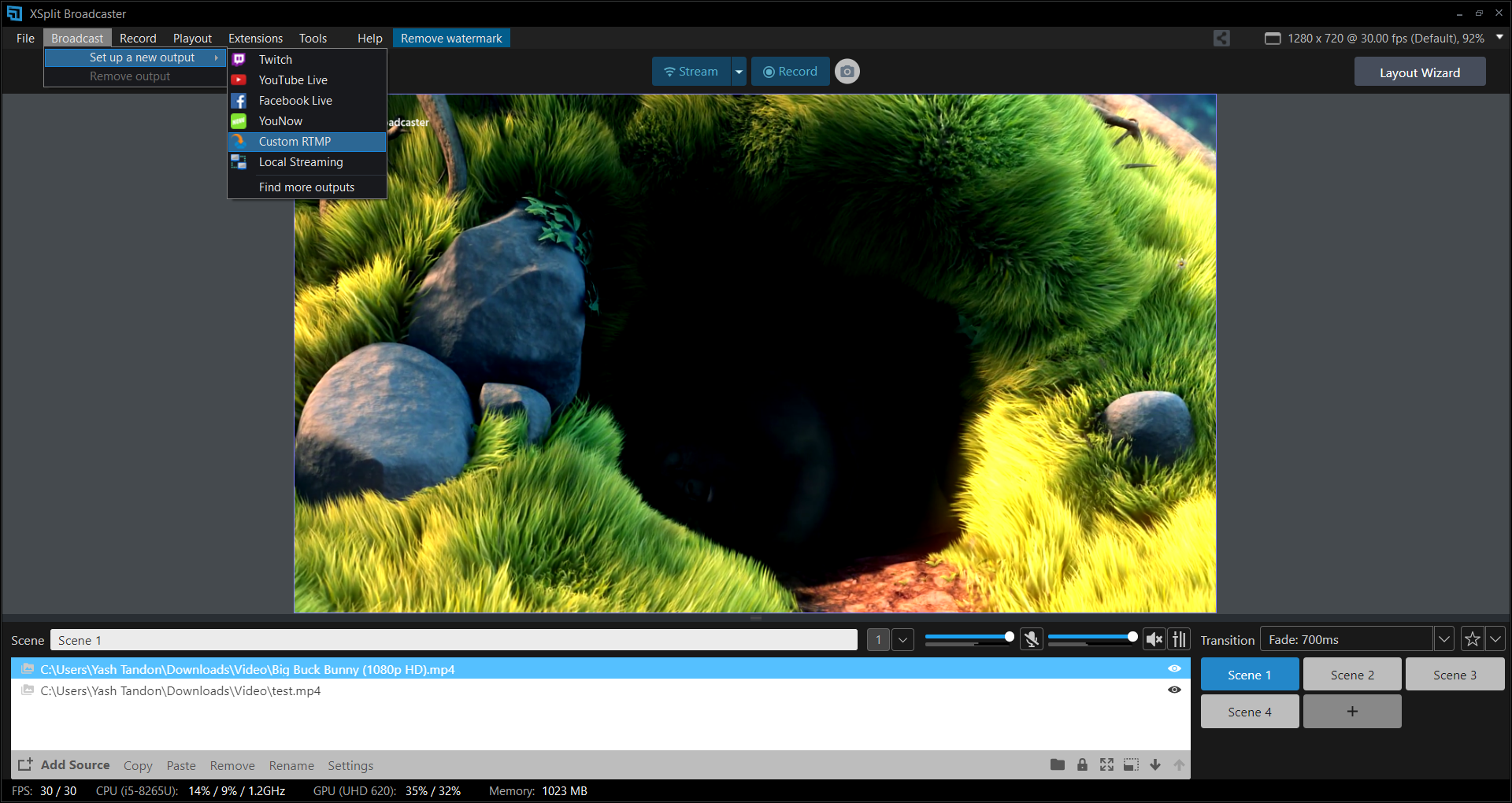Move selected source down
The width and height of the screenshot is (1512, 803).
1155,764
